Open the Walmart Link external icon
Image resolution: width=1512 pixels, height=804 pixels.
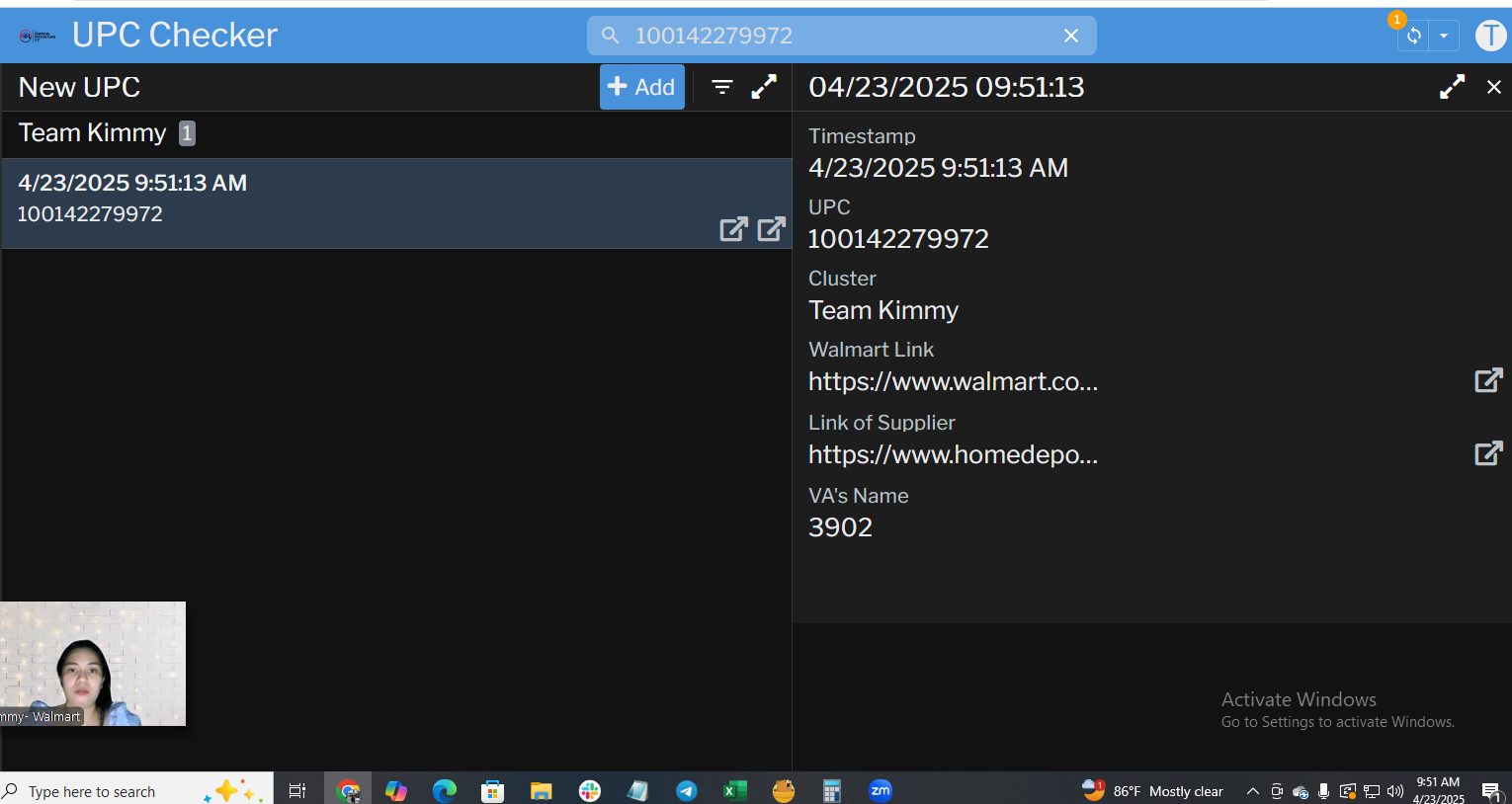[1488, 380]
